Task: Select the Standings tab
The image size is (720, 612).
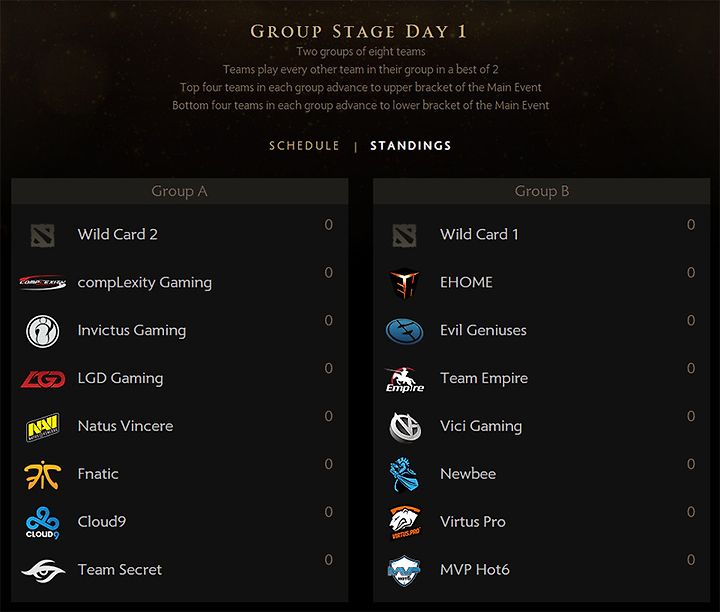Action: coord(411,146)
